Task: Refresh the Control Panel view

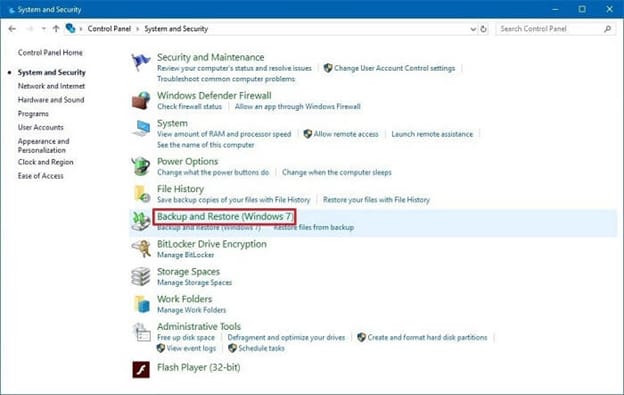Action: point(484,29)
